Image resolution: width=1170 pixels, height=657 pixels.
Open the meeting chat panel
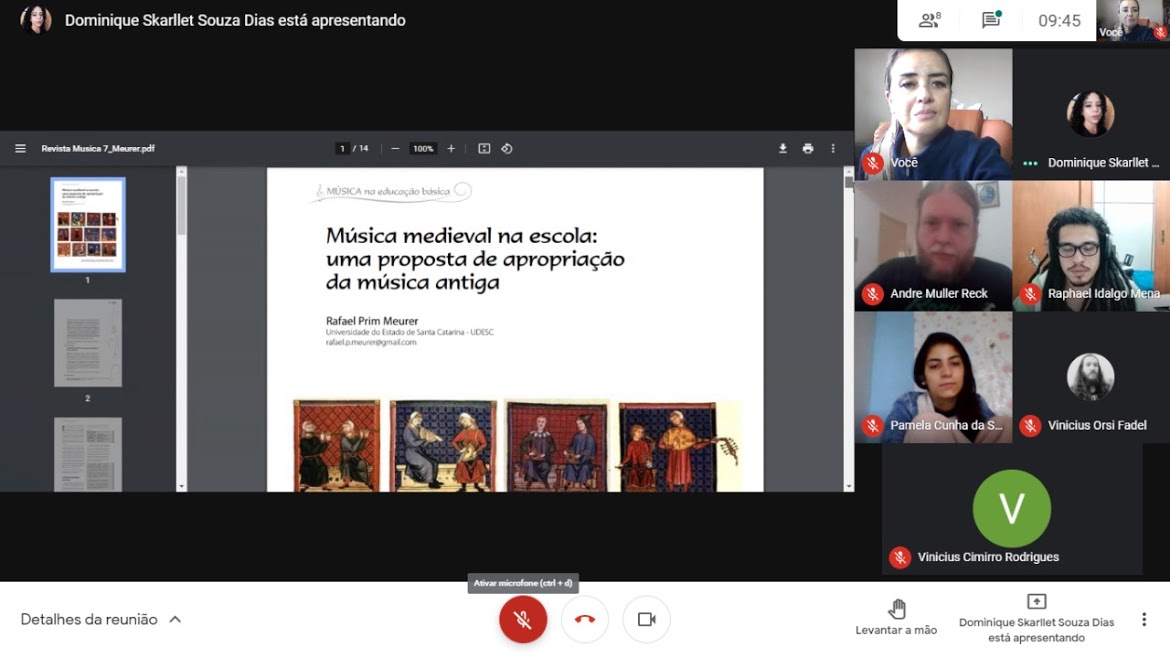991,20
